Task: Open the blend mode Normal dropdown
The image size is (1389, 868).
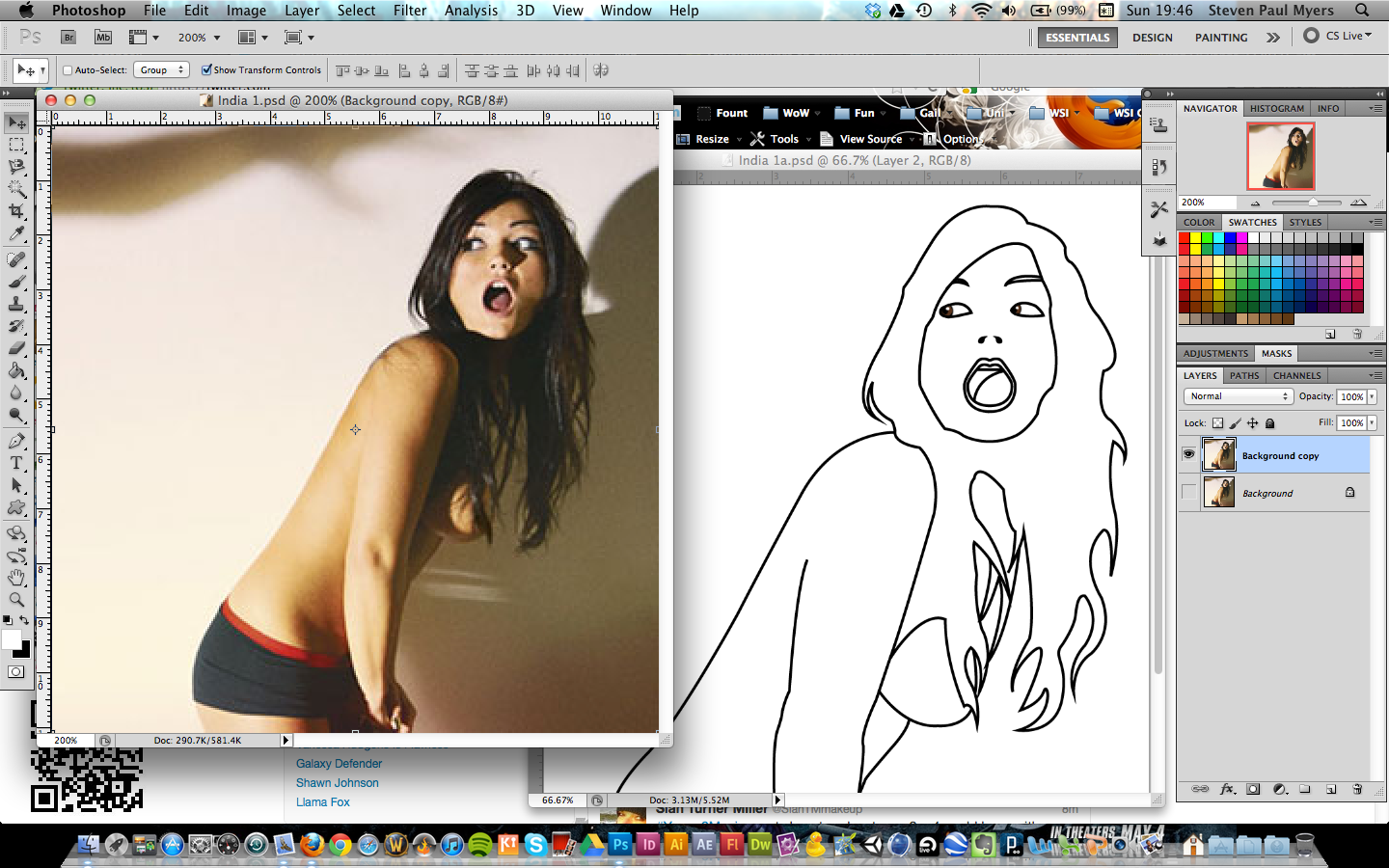Action: (1238, 396)
